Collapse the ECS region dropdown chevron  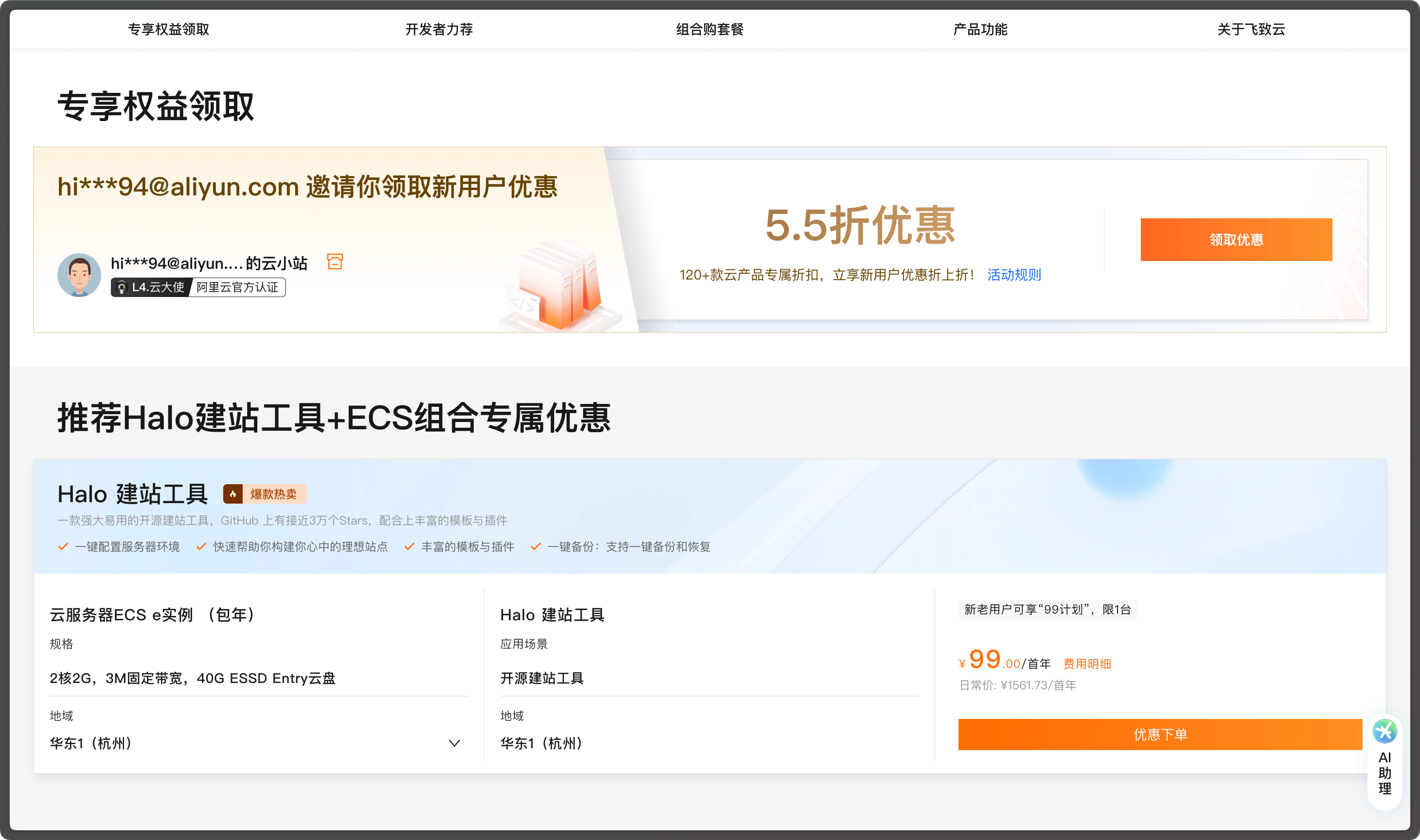pyautogui.click(x=454, y=743)
